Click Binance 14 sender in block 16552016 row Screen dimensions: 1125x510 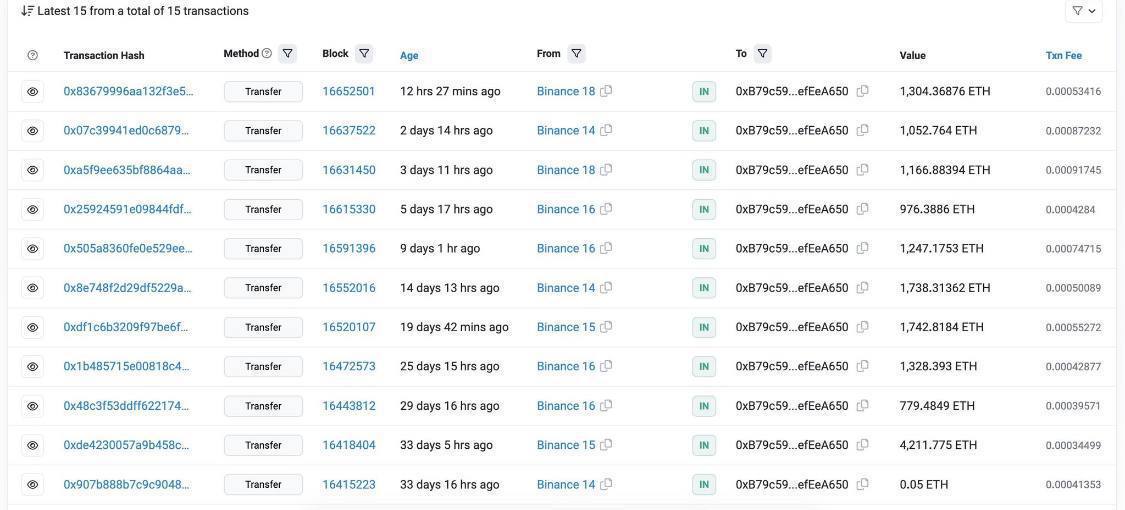[x=566, y=288]
